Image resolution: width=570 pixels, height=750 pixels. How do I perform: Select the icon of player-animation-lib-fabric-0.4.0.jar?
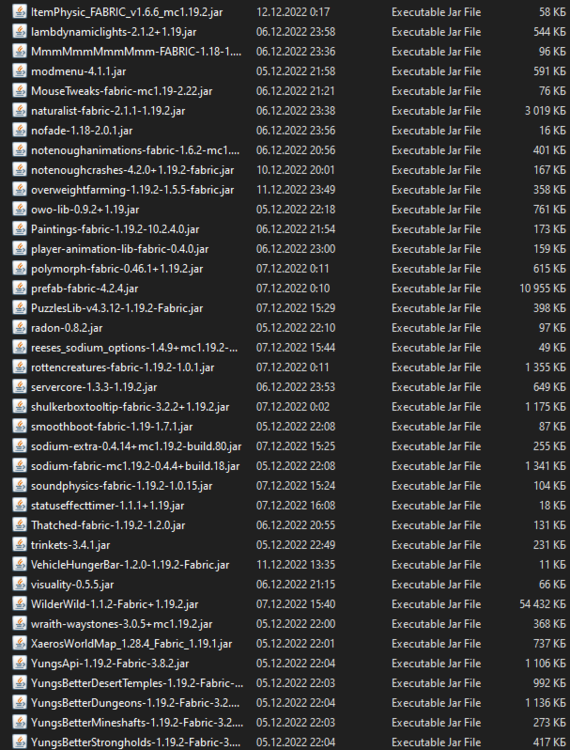tap(19, 249)
